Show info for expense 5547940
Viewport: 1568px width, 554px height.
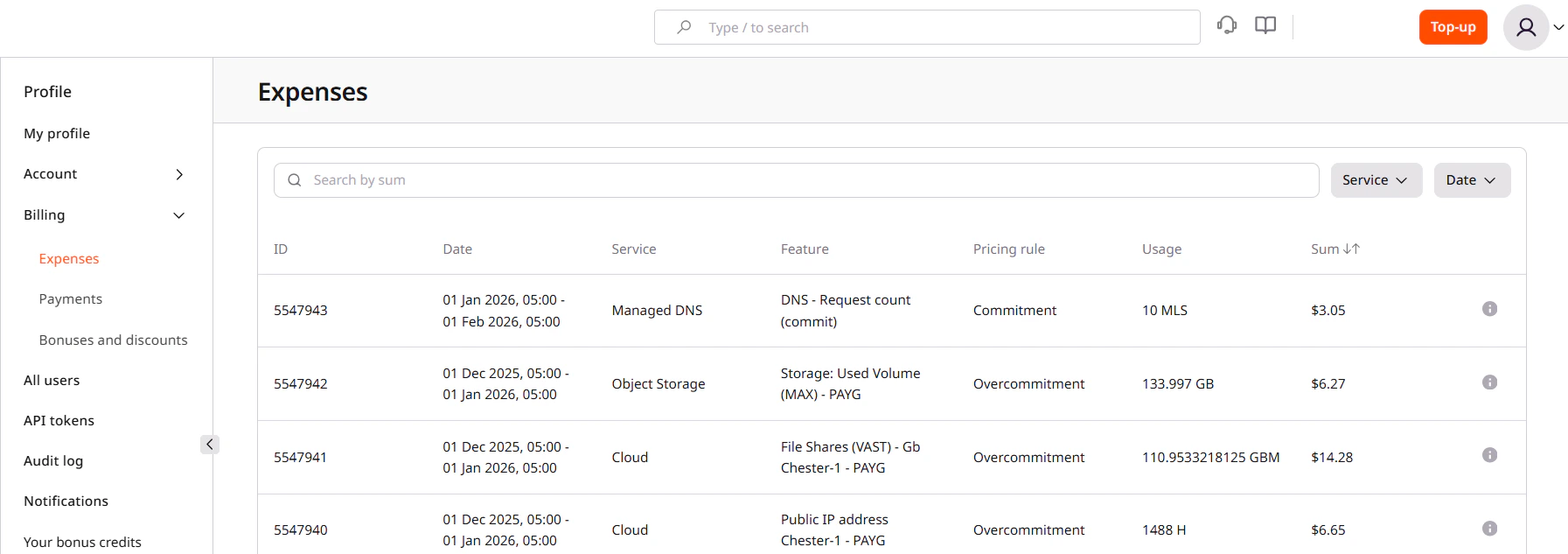coord(1489,529)
